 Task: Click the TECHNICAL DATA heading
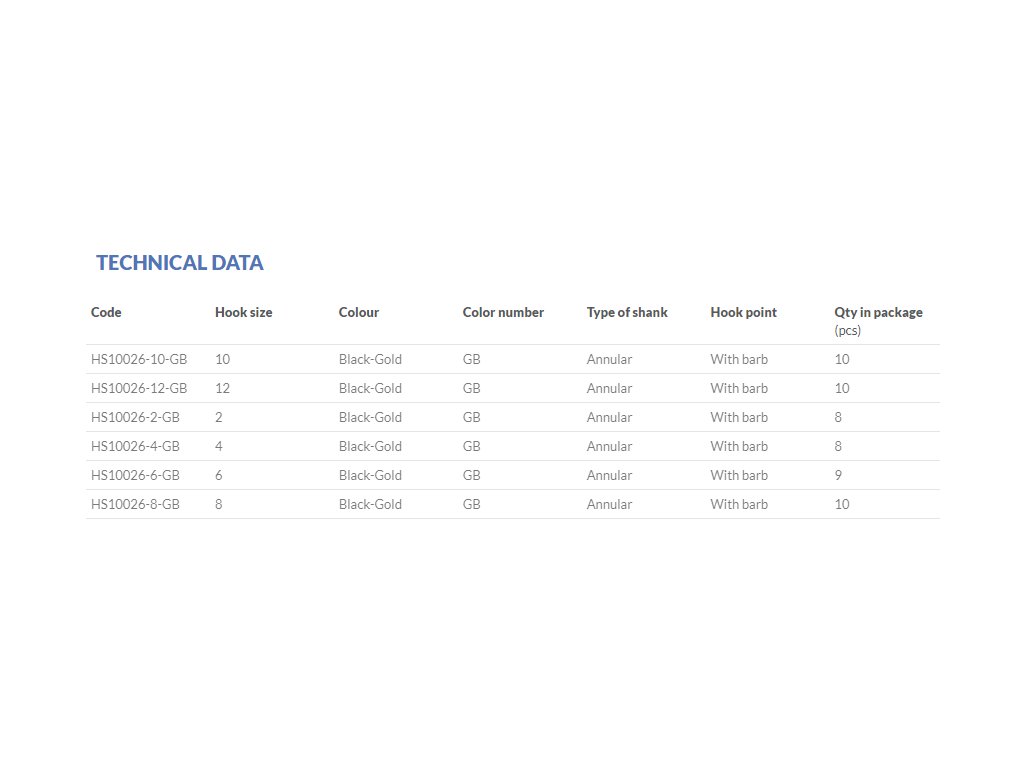tap(180, 263)
